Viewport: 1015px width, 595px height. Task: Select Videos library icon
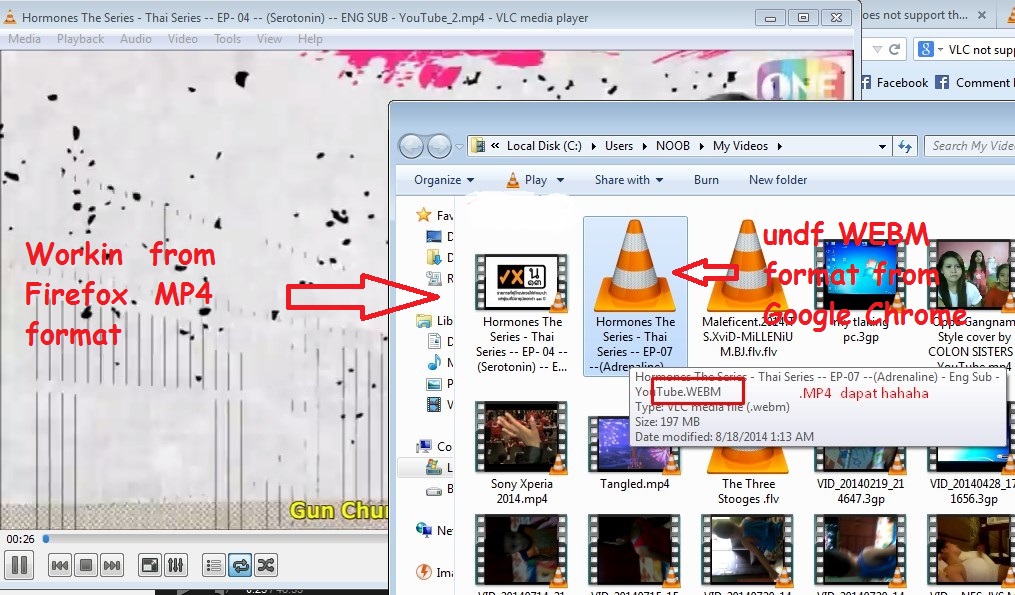coord(434,405)
